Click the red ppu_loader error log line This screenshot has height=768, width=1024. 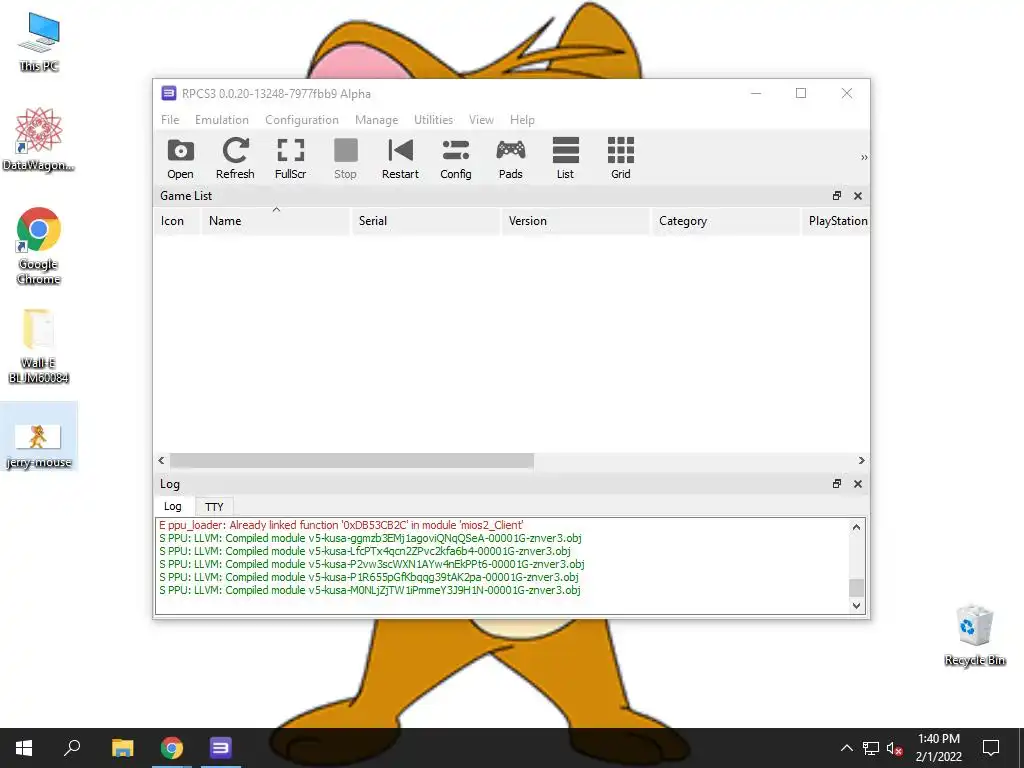tap(341, 525)
